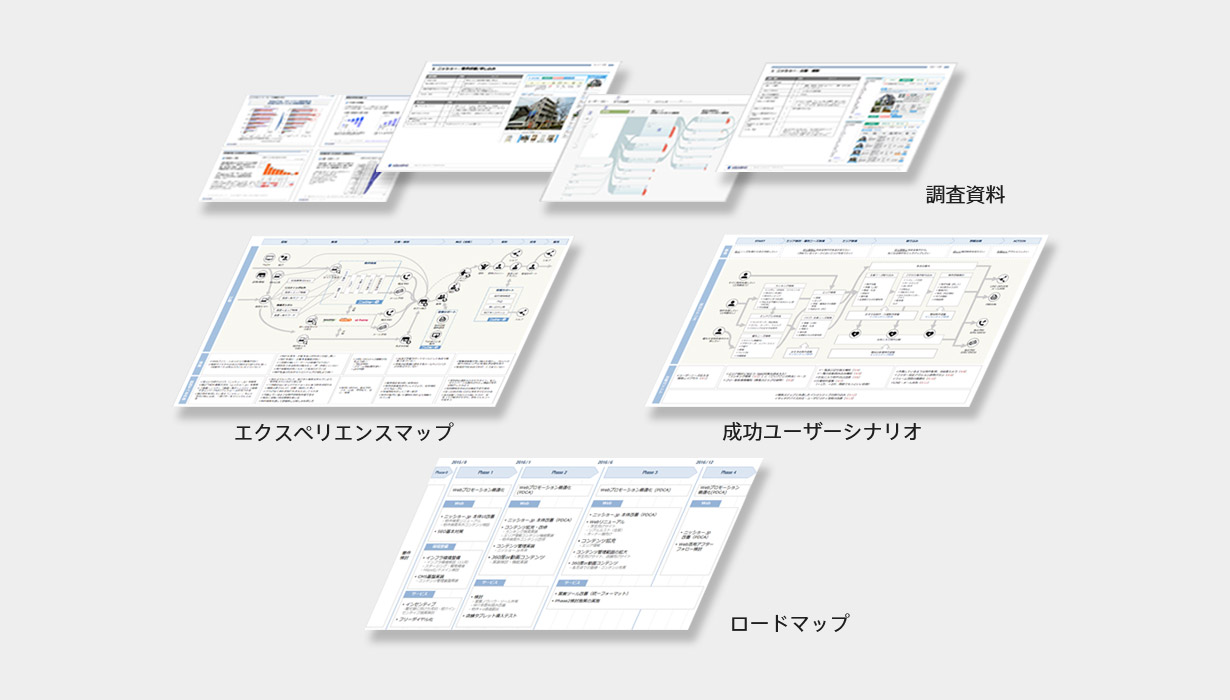Click the エクスペリエンスマップ caption
Image resolution: width=1230 pixels, height=700 pixels.
click(342, 432)
